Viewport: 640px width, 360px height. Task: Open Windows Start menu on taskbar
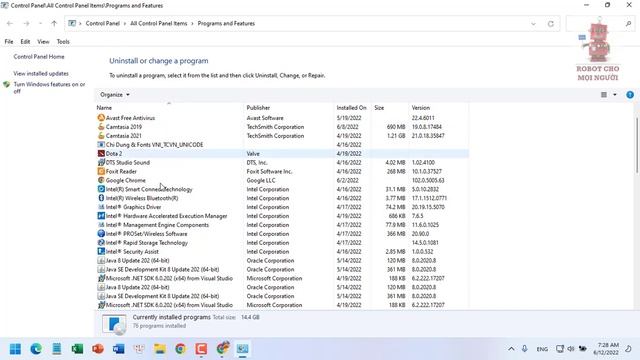tap(16, 349)
